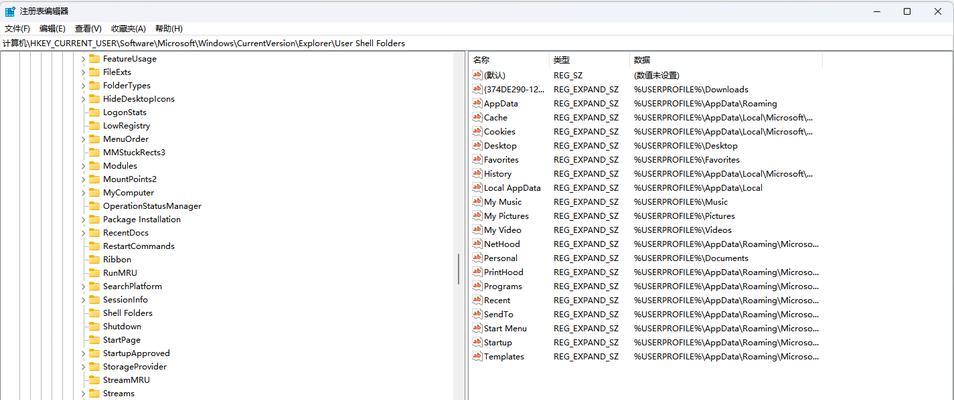Click the %USERPROFILE%\Documents data cell

click(x=691, y=258)
